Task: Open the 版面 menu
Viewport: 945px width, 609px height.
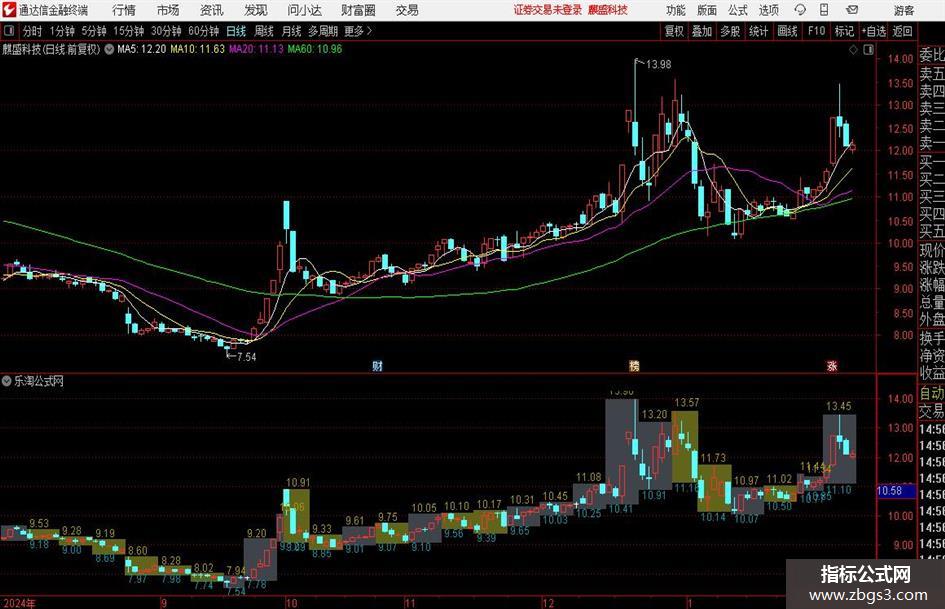Action: pos(706,10)
